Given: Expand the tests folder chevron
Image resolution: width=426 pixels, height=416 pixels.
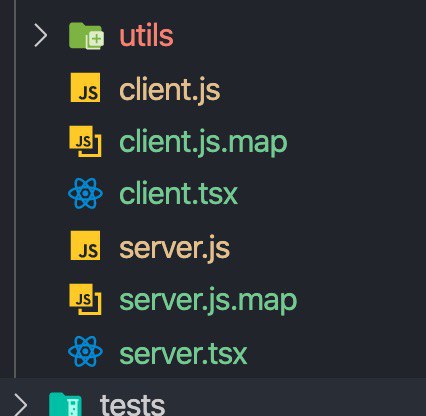Looking at the screenshot, I should coord(21,405).
